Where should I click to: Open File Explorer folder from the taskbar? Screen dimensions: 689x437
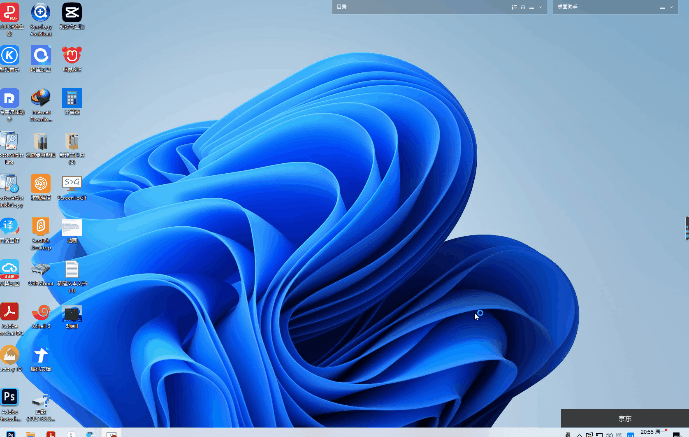click(x=31, y=433)
